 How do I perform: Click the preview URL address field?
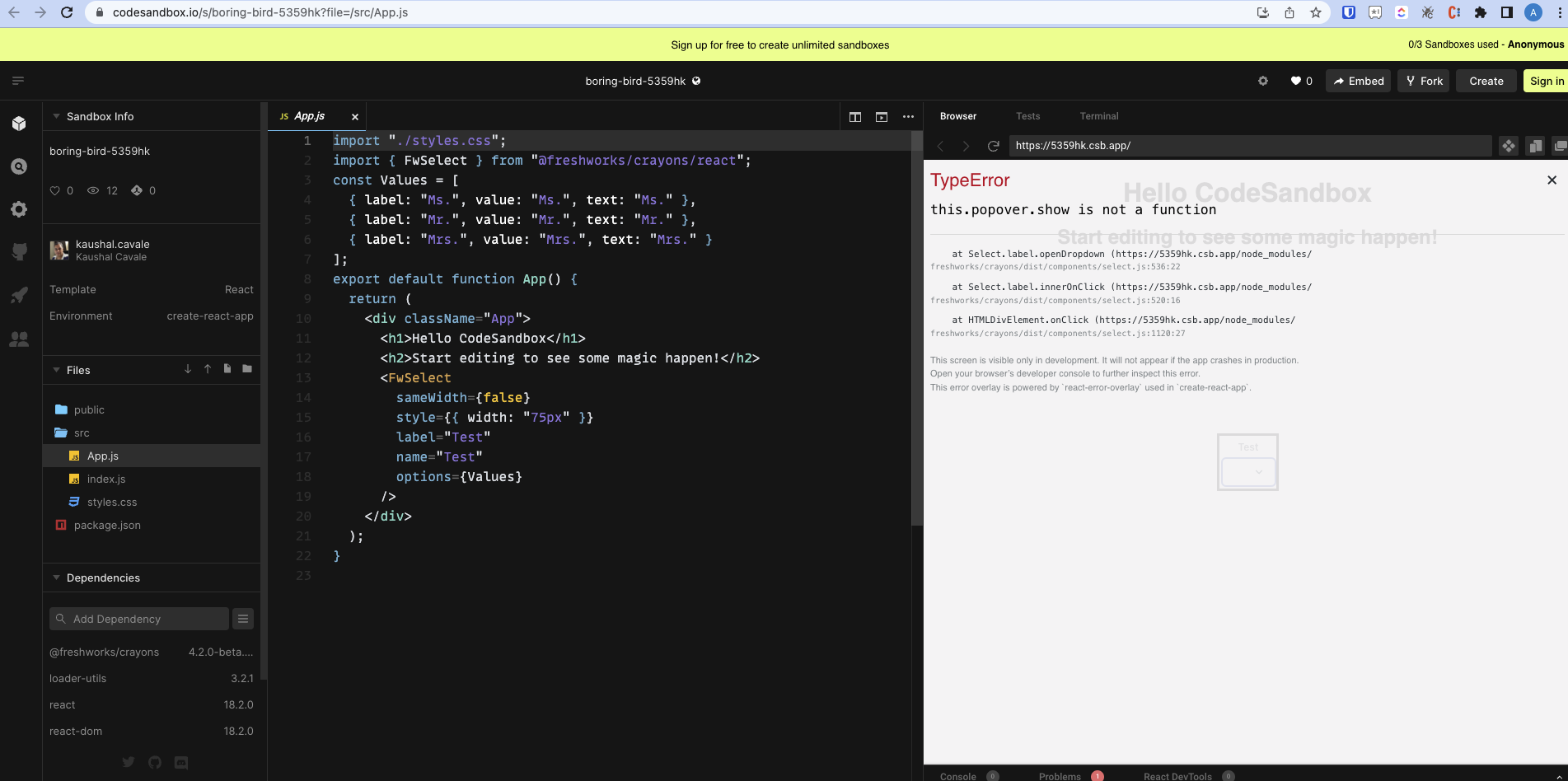coord(1195,145)
